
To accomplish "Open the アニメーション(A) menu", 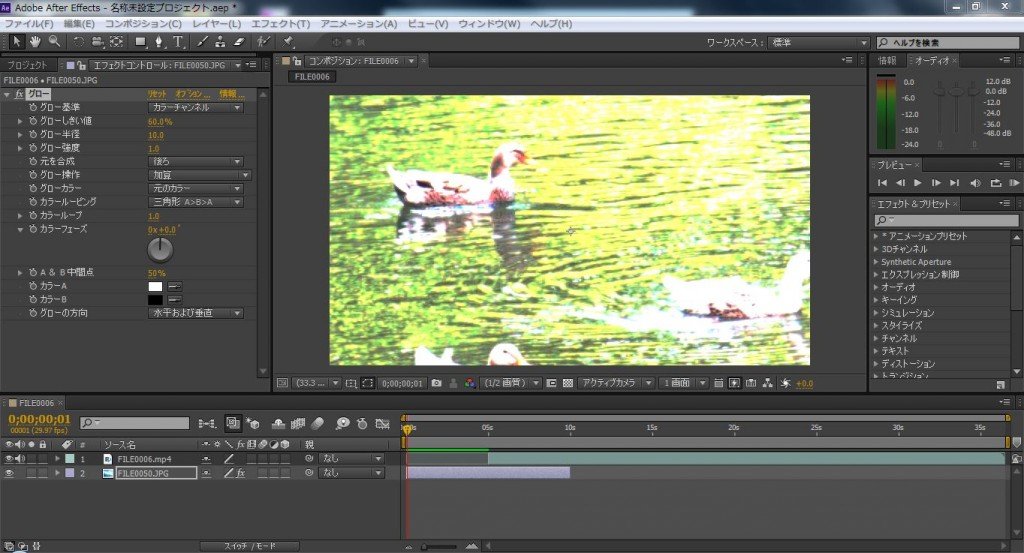I will (359, 24).
